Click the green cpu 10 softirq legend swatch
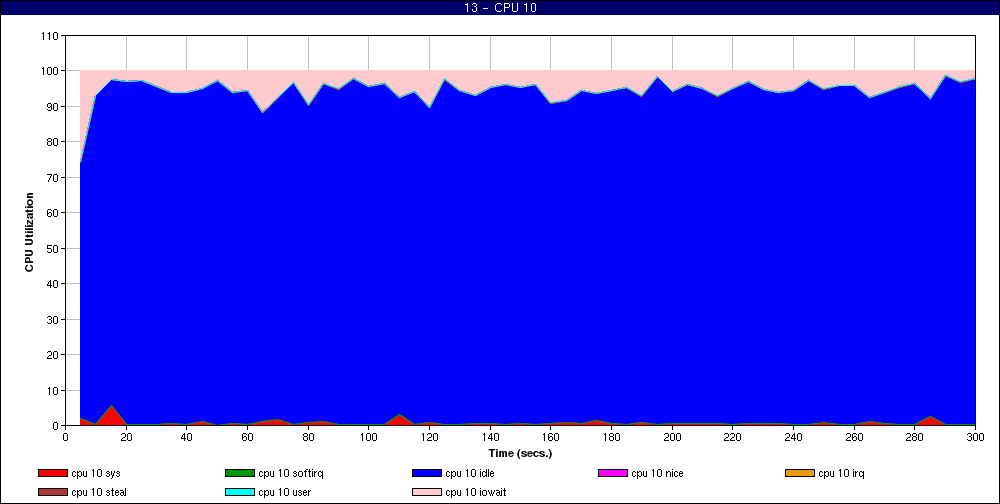 240,473
